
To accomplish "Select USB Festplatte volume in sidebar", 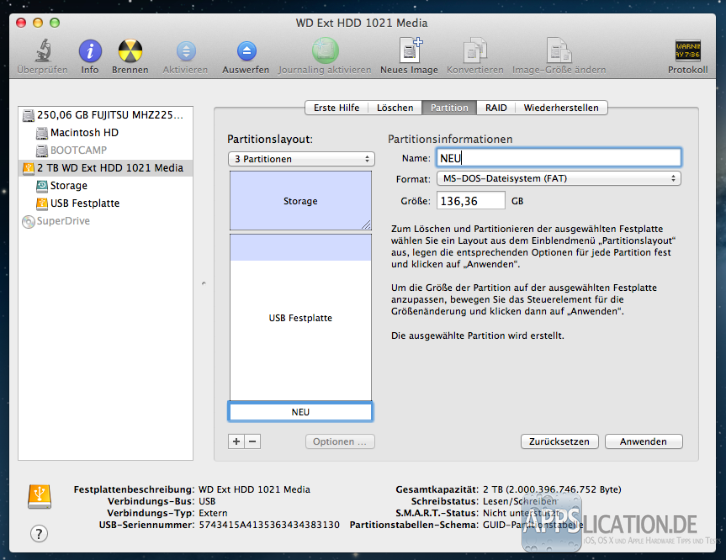I will coord(106,203).
